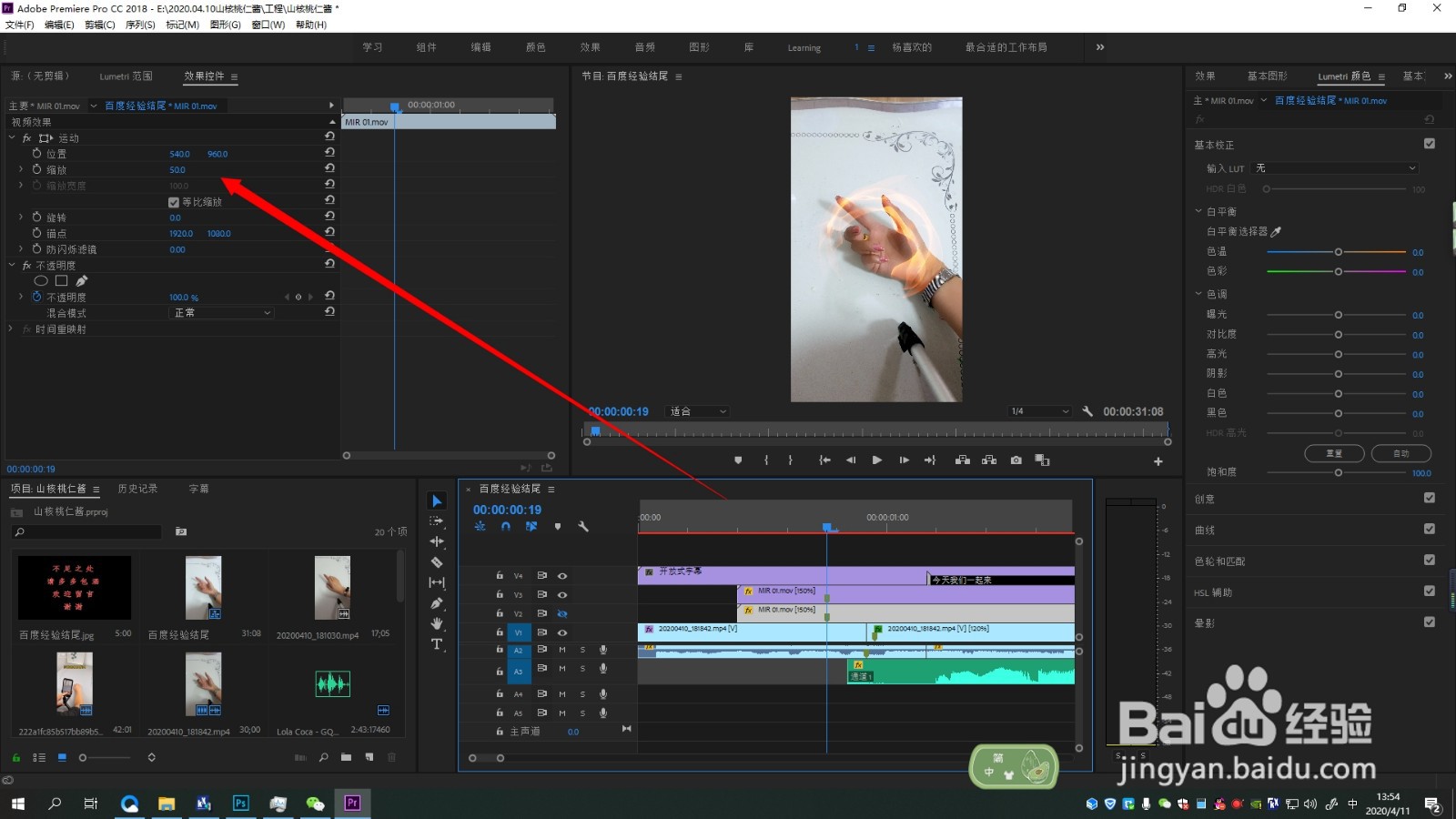Hide the V4 track output

(562, 576)
